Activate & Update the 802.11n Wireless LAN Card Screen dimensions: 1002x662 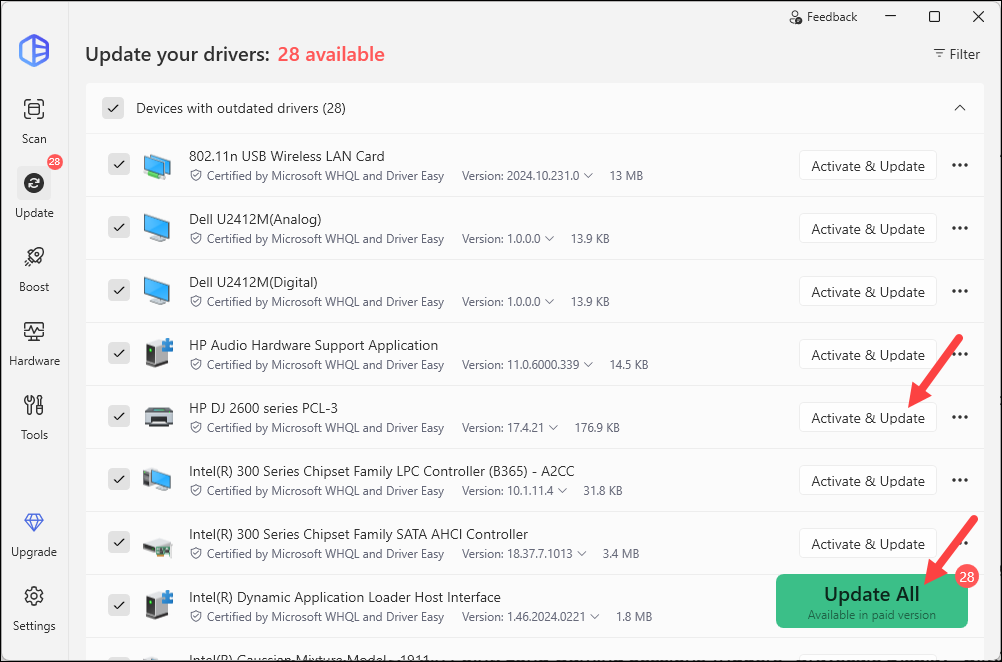pyautogui.click(x=868, y=166)
